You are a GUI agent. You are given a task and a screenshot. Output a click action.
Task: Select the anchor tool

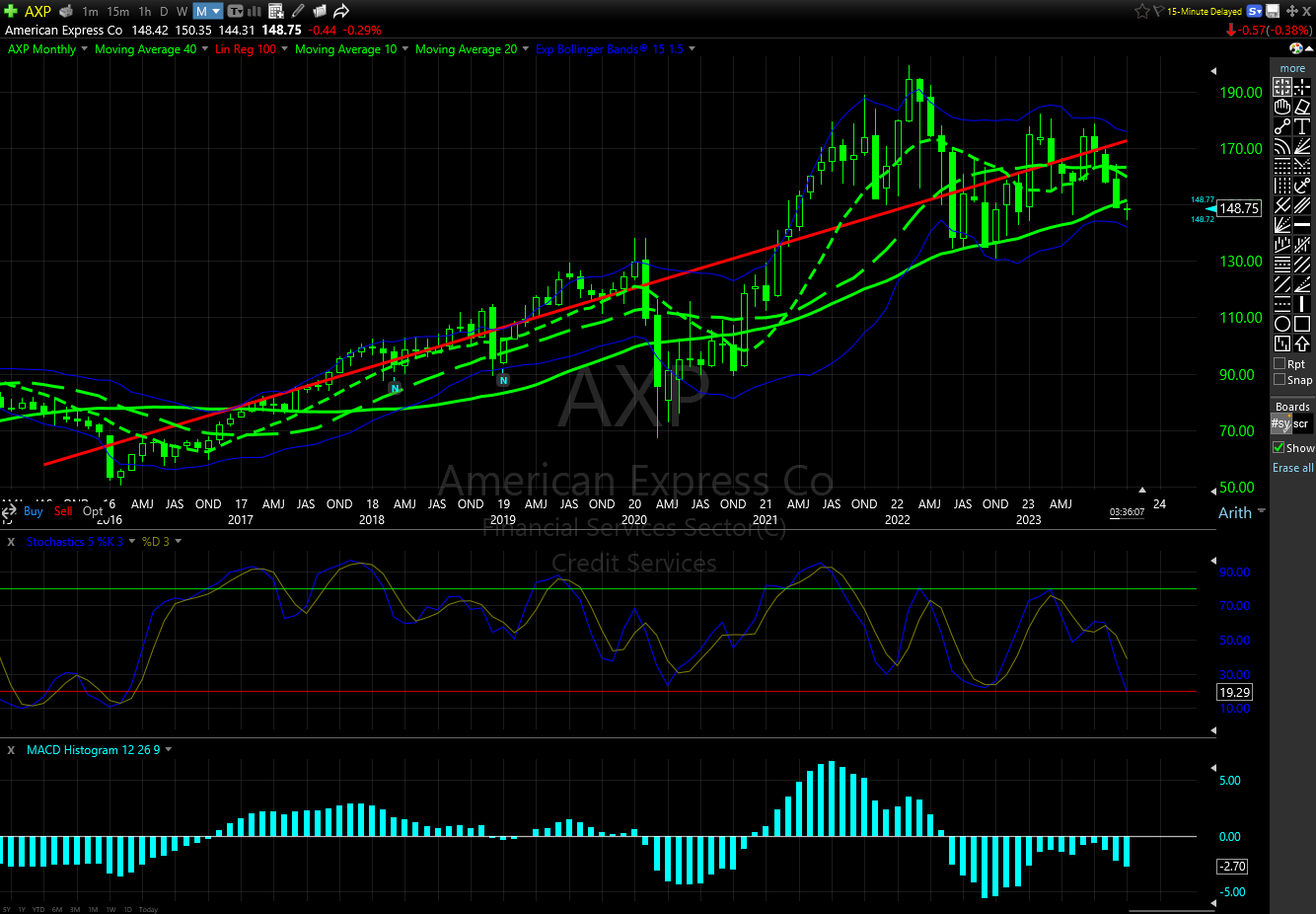point(1302,186)
